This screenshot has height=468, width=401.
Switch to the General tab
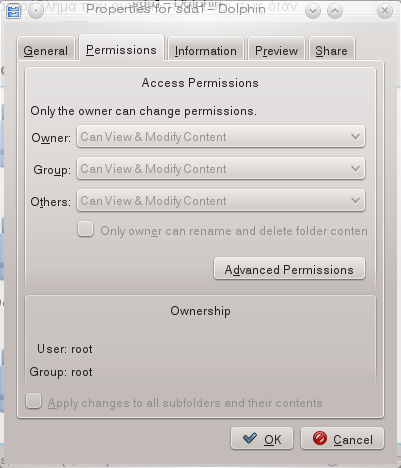pos(46,50)
